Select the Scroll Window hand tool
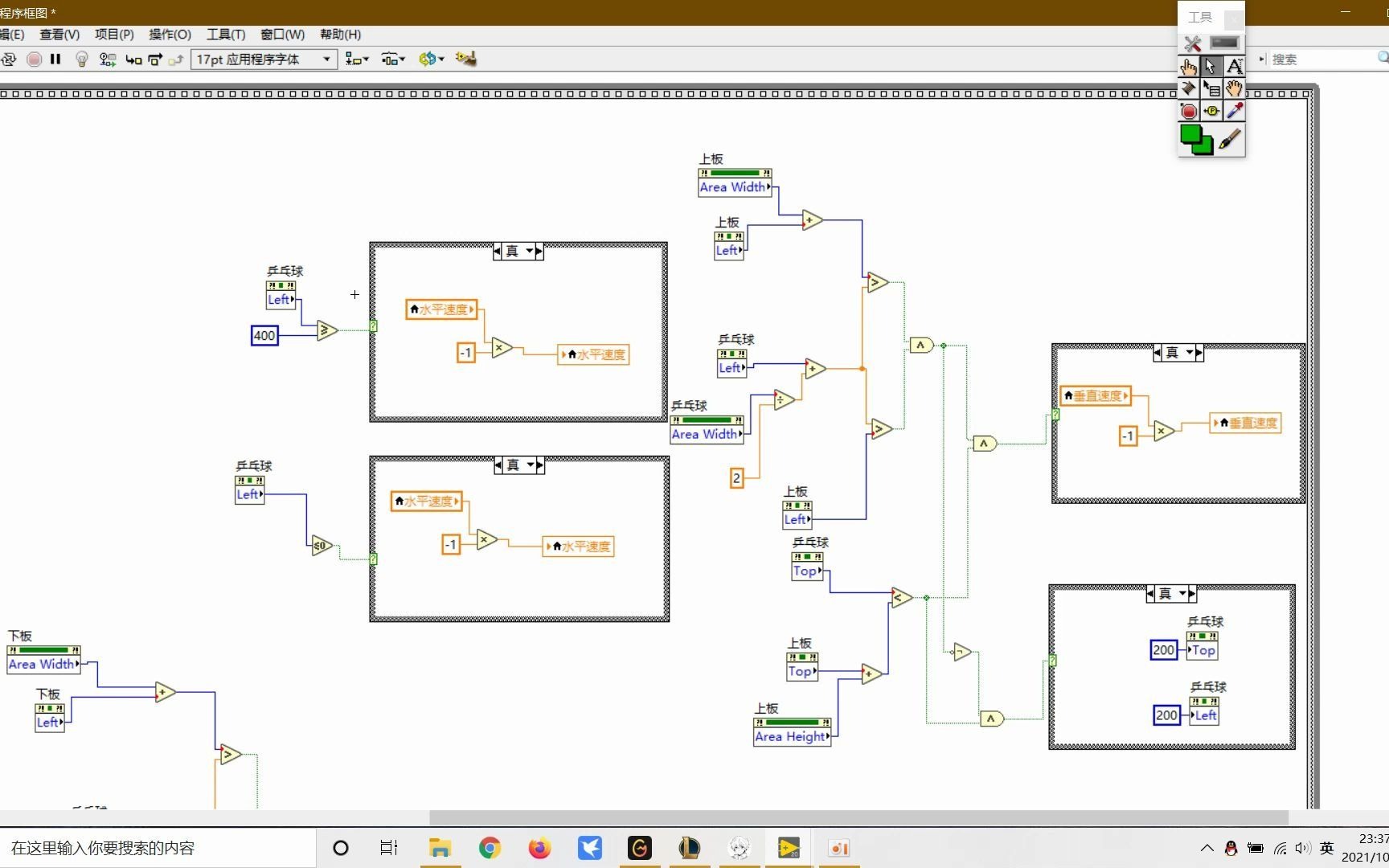The height and width of the screenshot is (868, 1389). (1234, 88)
